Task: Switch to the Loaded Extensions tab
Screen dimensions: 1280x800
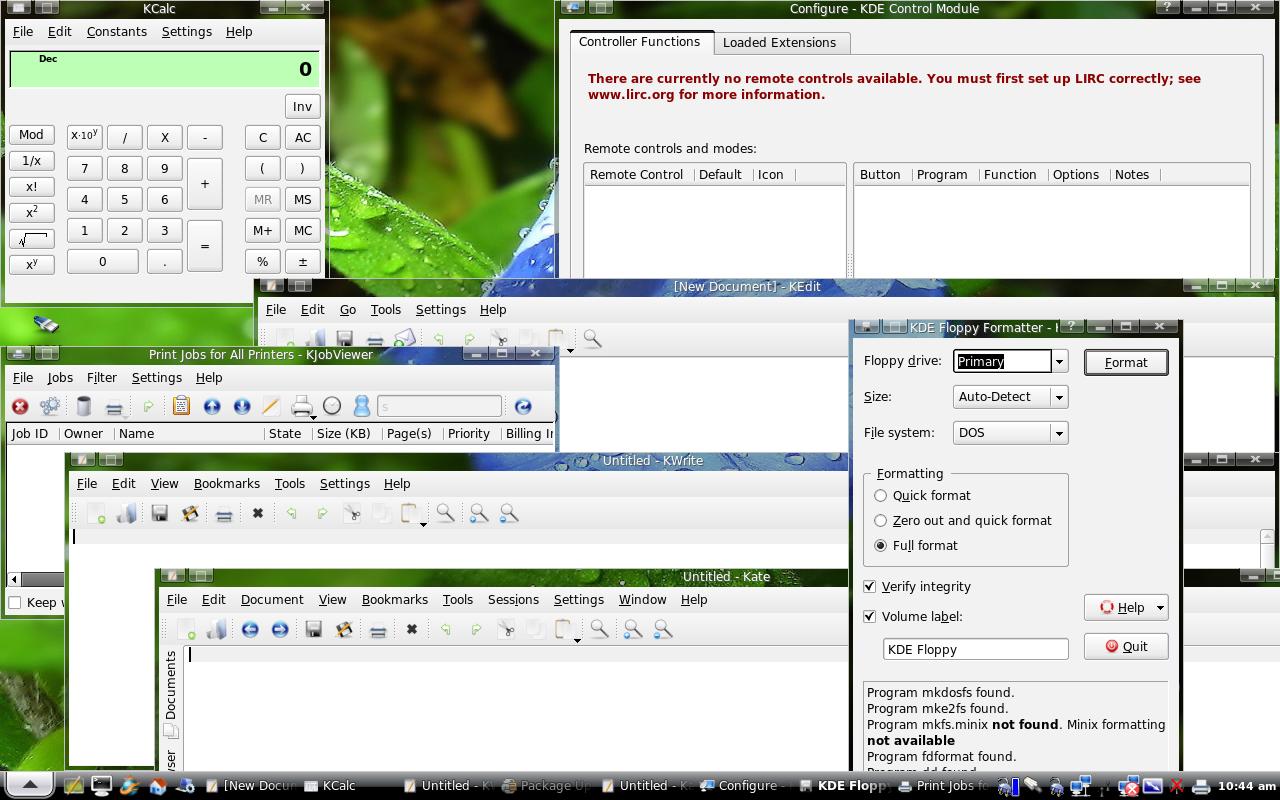Action: [x=779, y=42]
